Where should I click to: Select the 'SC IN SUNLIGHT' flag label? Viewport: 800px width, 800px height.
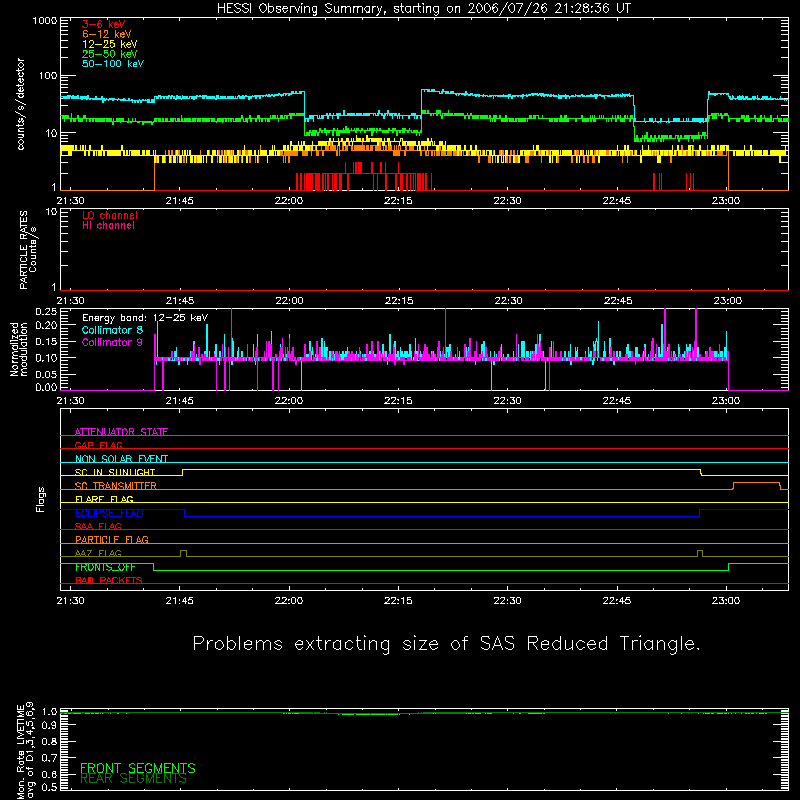[115, 472]
